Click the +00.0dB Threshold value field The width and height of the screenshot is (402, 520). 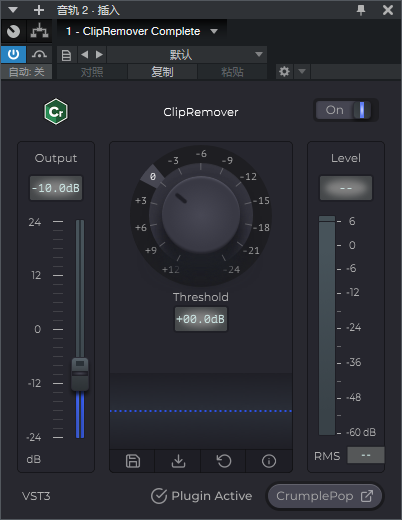point(201,319)
